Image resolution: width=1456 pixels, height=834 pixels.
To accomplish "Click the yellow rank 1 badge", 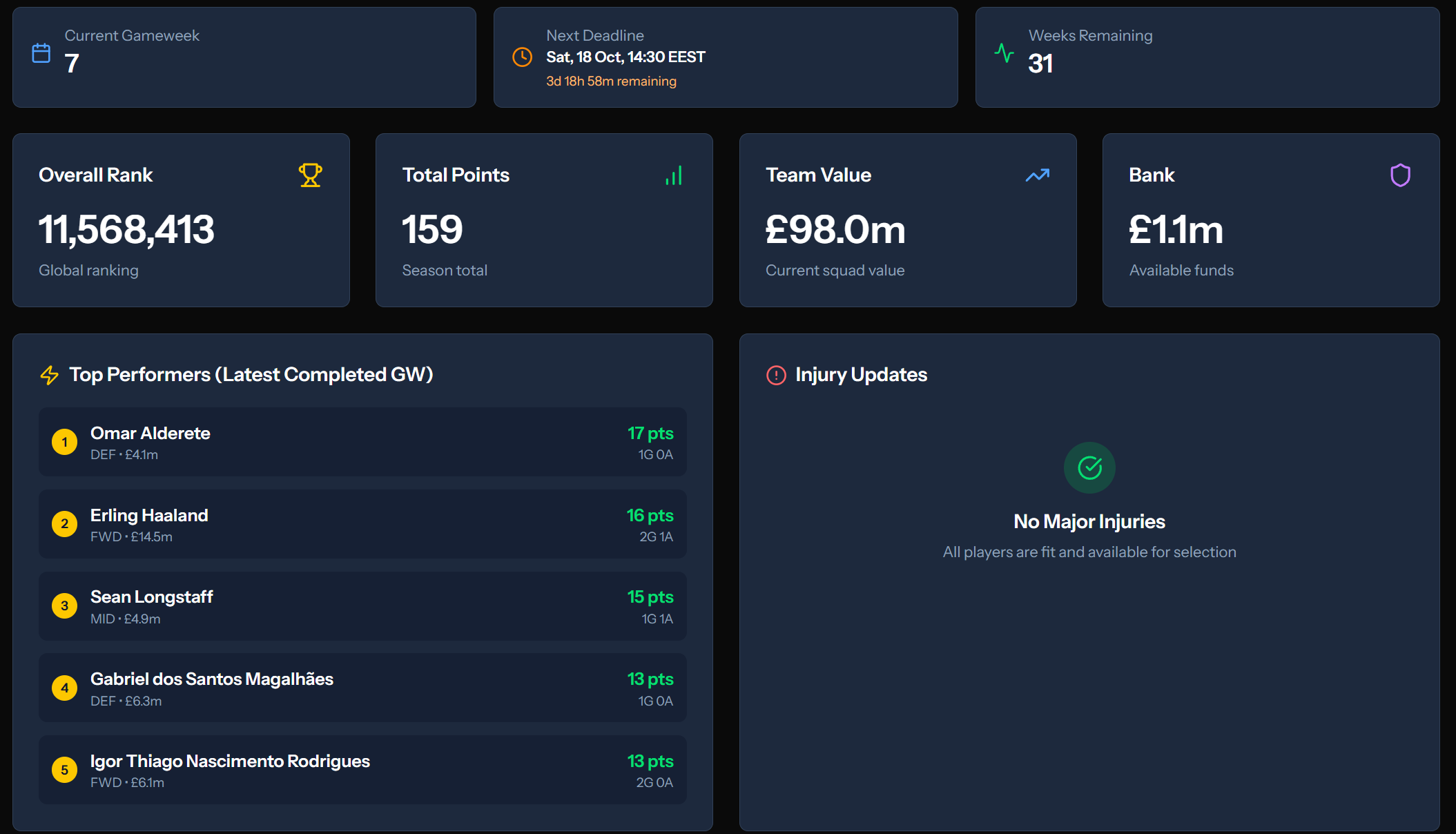I will (65, 442).
